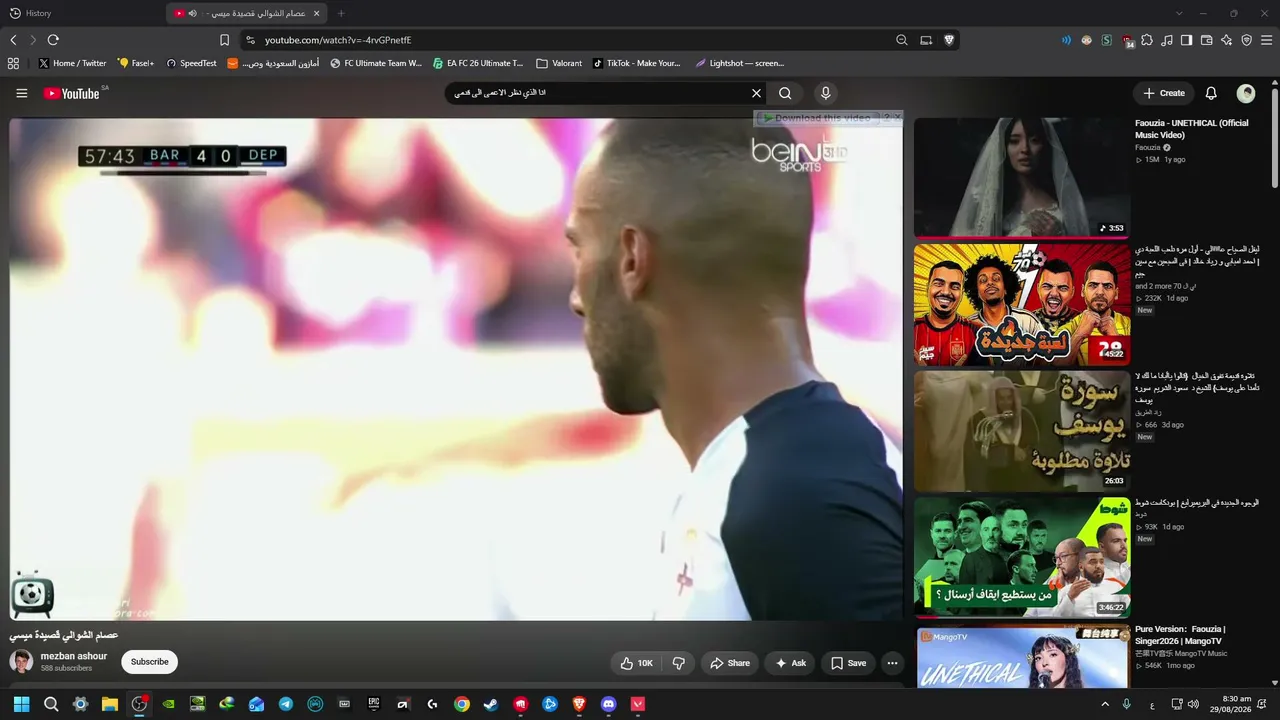The width and height of the screenshot is (1280, 720).
Task: Open the 45:22 football challenge video thumbnail
Action: tap(1022, 304)
